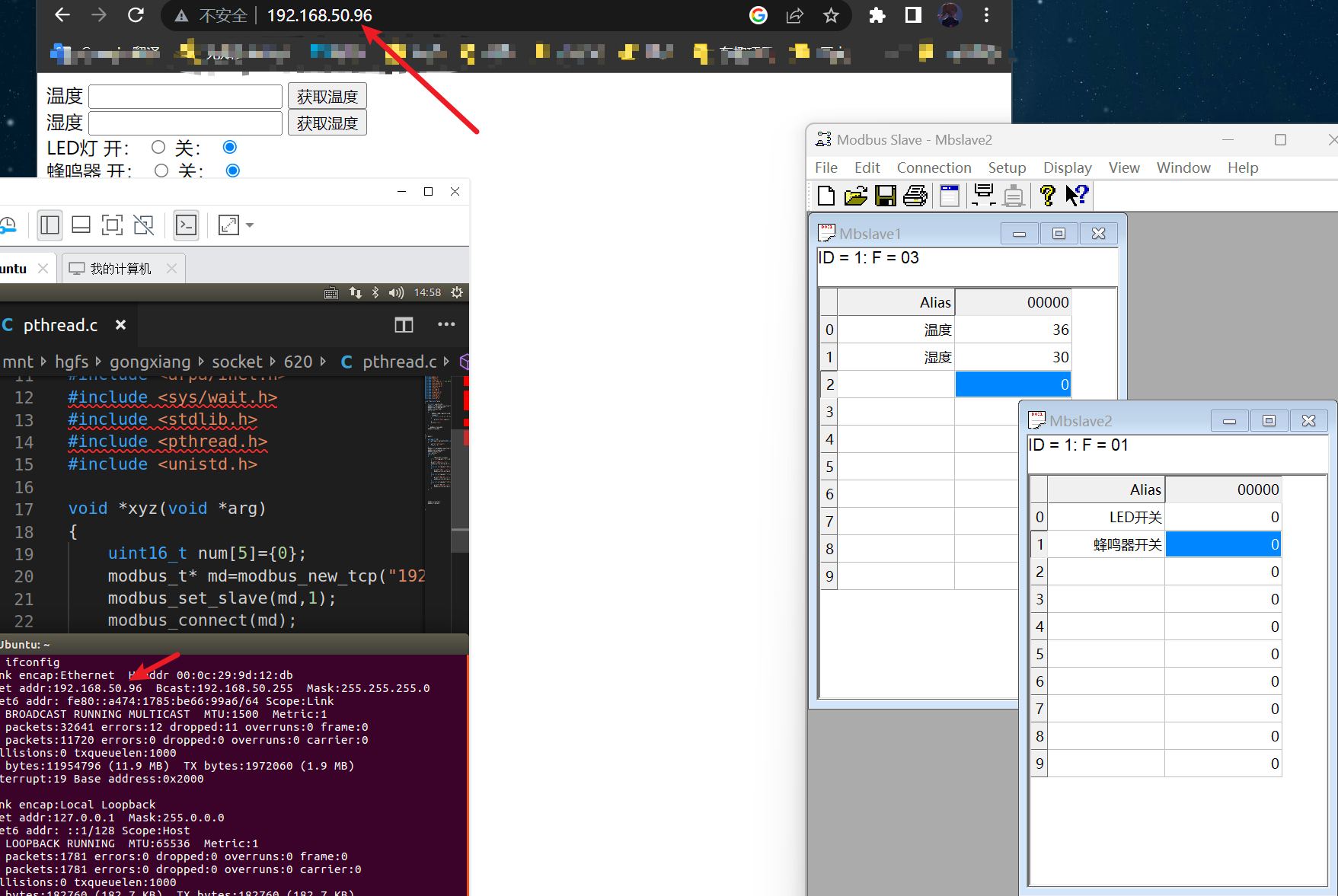This screenshot has height=896, width=1338.
Task: Click VMware snapshot manager clock icon
Action: coord(8,225)
